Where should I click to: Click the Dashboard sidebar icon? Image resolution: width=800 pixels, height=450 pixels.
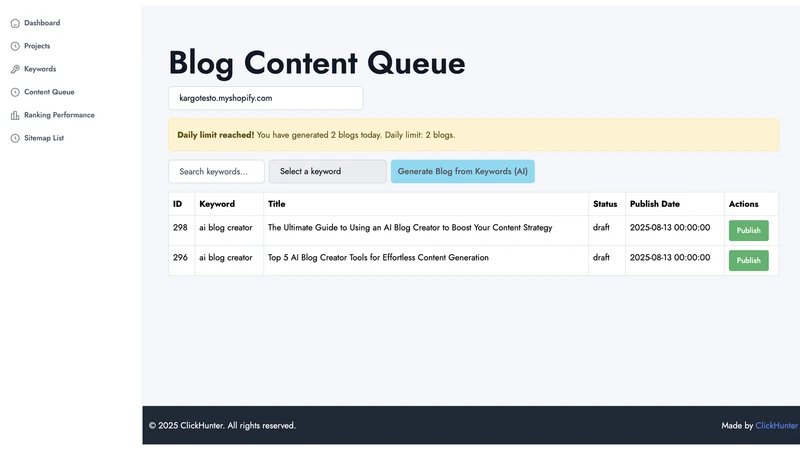click(15, 23)
